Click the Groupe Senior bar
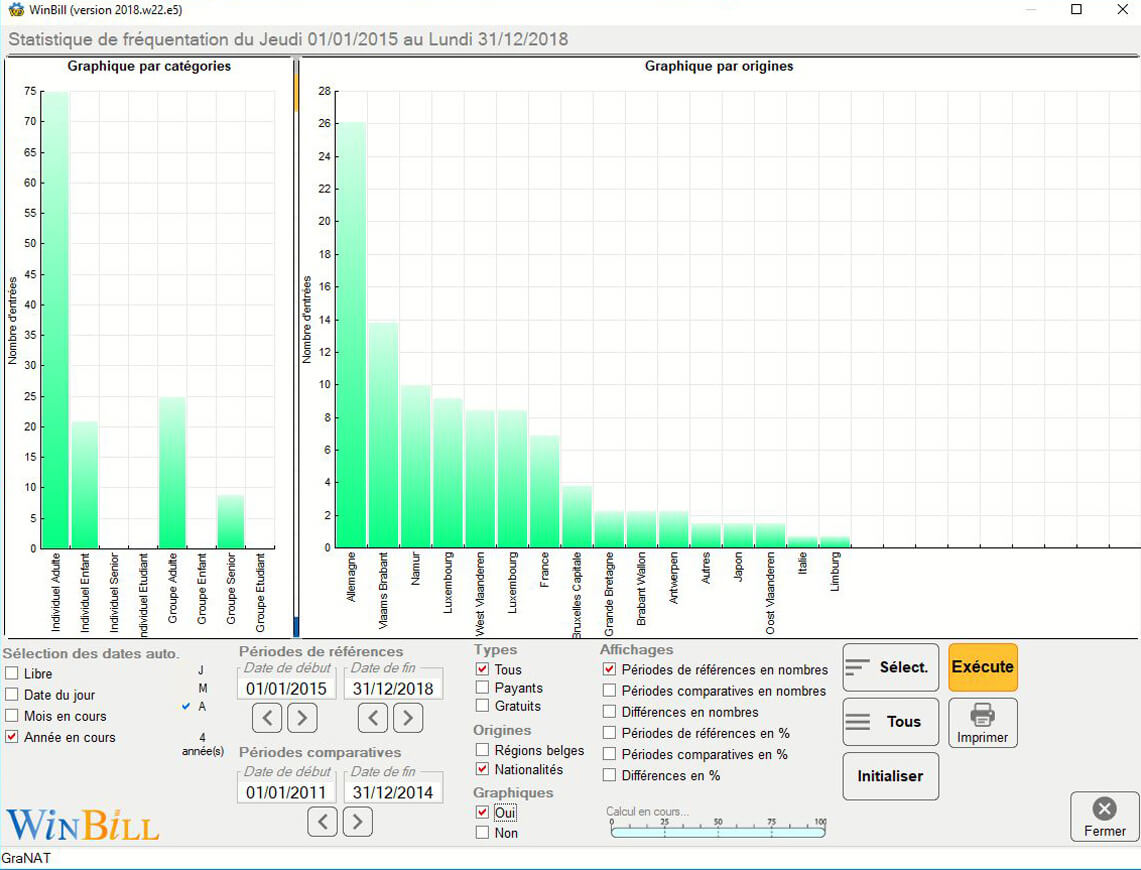 (x=231, y=521)
